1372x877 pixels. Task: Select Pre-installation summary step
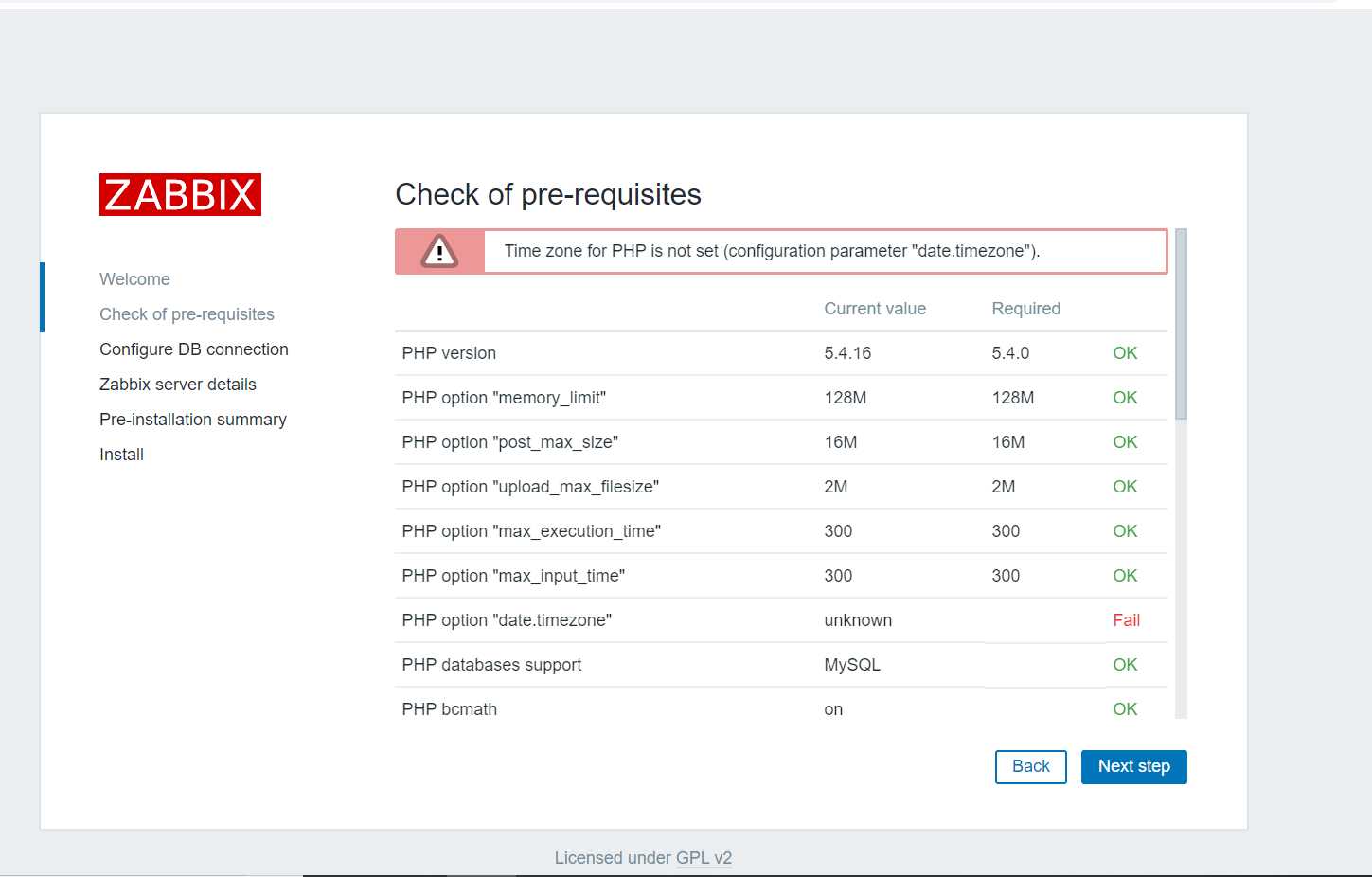[192, 420]
